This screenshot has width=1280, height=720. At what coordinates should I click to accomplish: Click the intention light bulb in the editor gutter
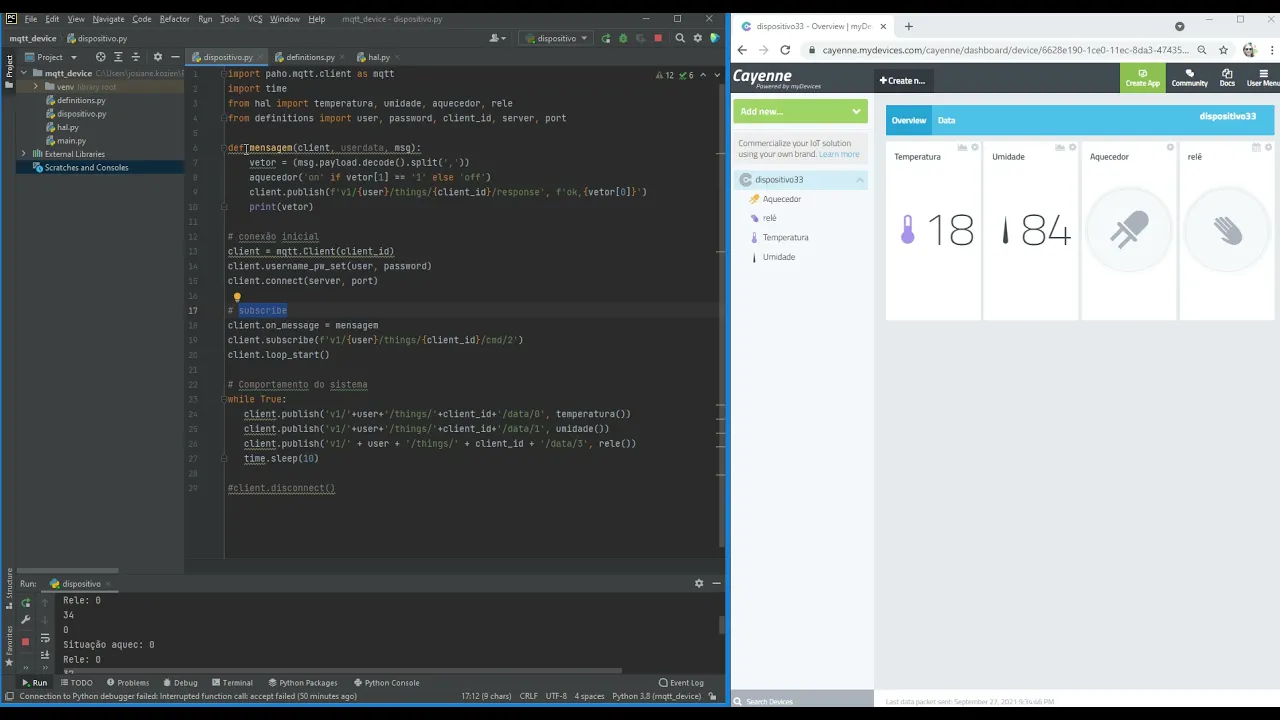click(237, 297)
